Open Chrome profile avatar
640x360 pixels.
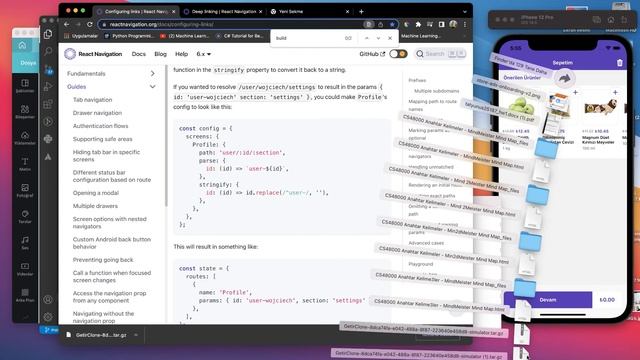(453, 24)
